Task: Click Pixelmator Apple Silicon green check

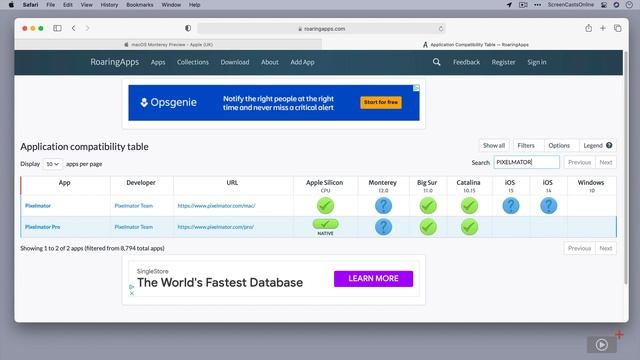Action: click(x=325, y=206)
